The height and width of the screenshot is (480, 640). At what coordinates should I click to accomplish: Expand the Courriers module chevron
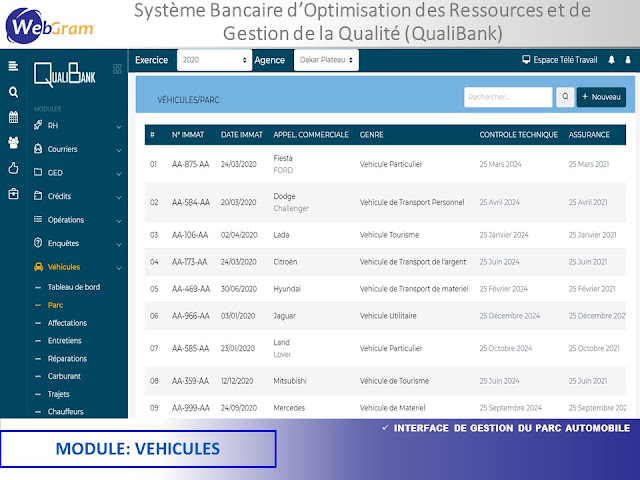click(119, 150)
